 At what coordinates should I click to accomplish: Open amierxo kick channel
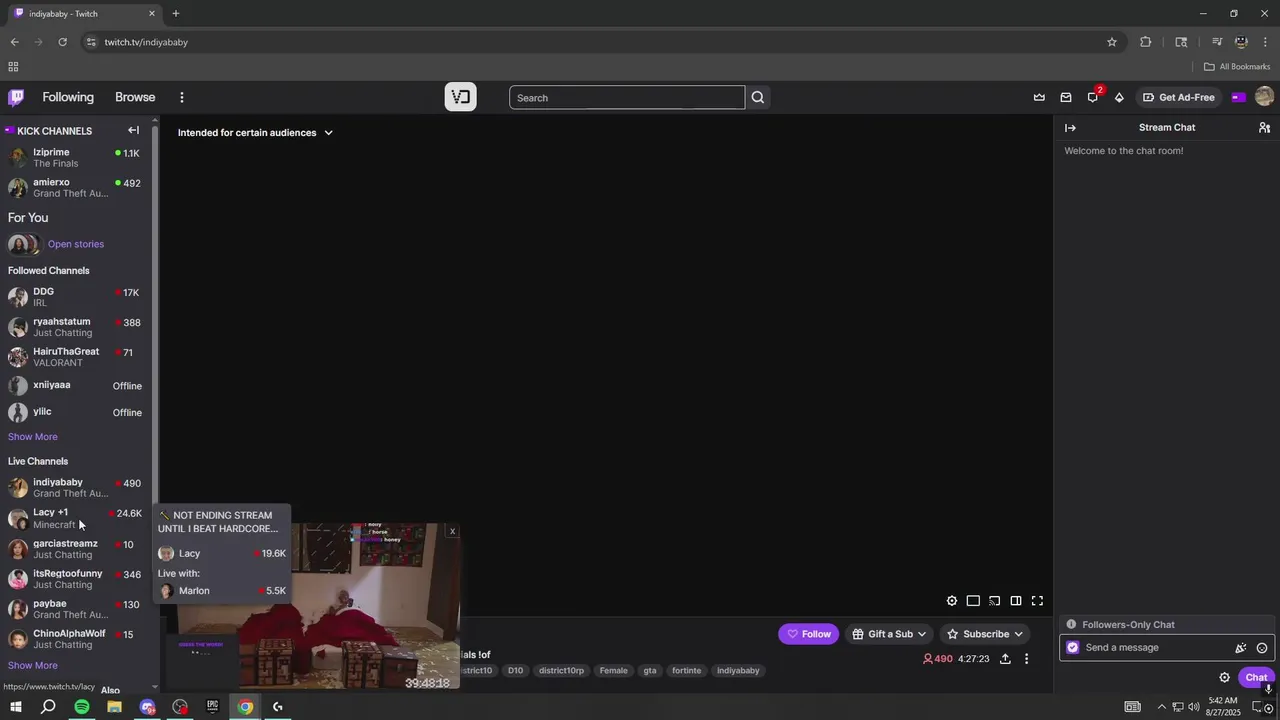(x=76, y=188)
